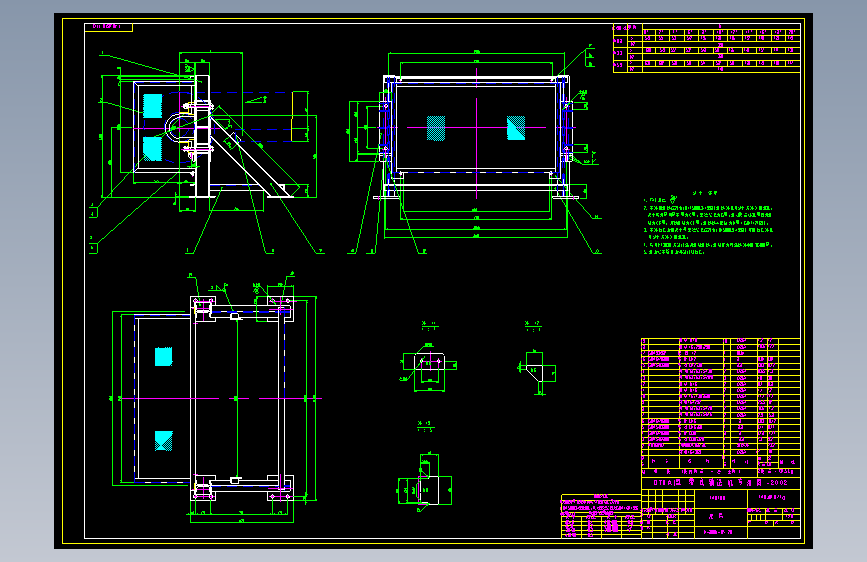Click the magenta parameter table above the notes
Viewport: 867px width, 562px height.
coord(707,48)
